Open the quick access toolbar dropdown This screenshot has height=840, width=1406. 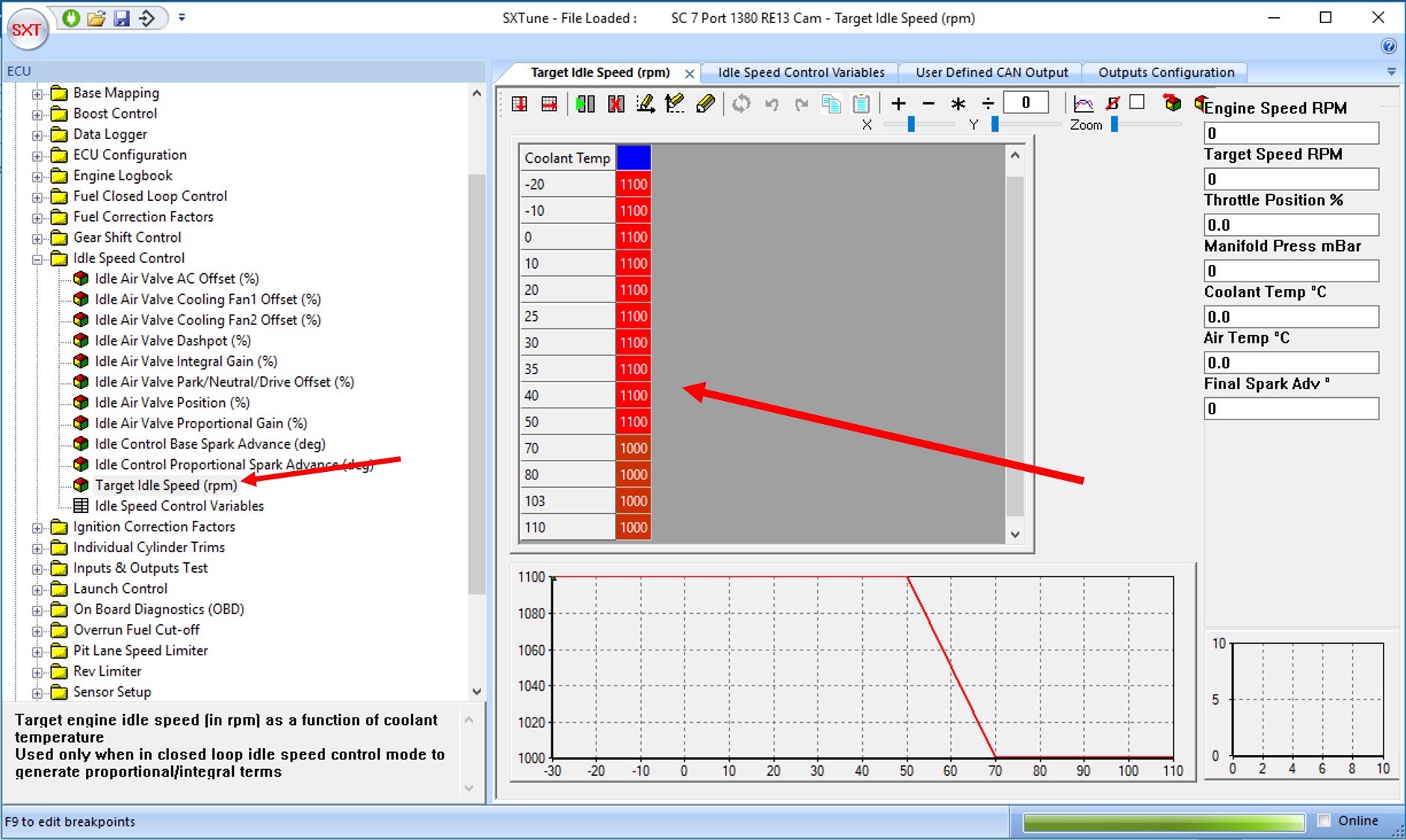[x=182, y=17]
